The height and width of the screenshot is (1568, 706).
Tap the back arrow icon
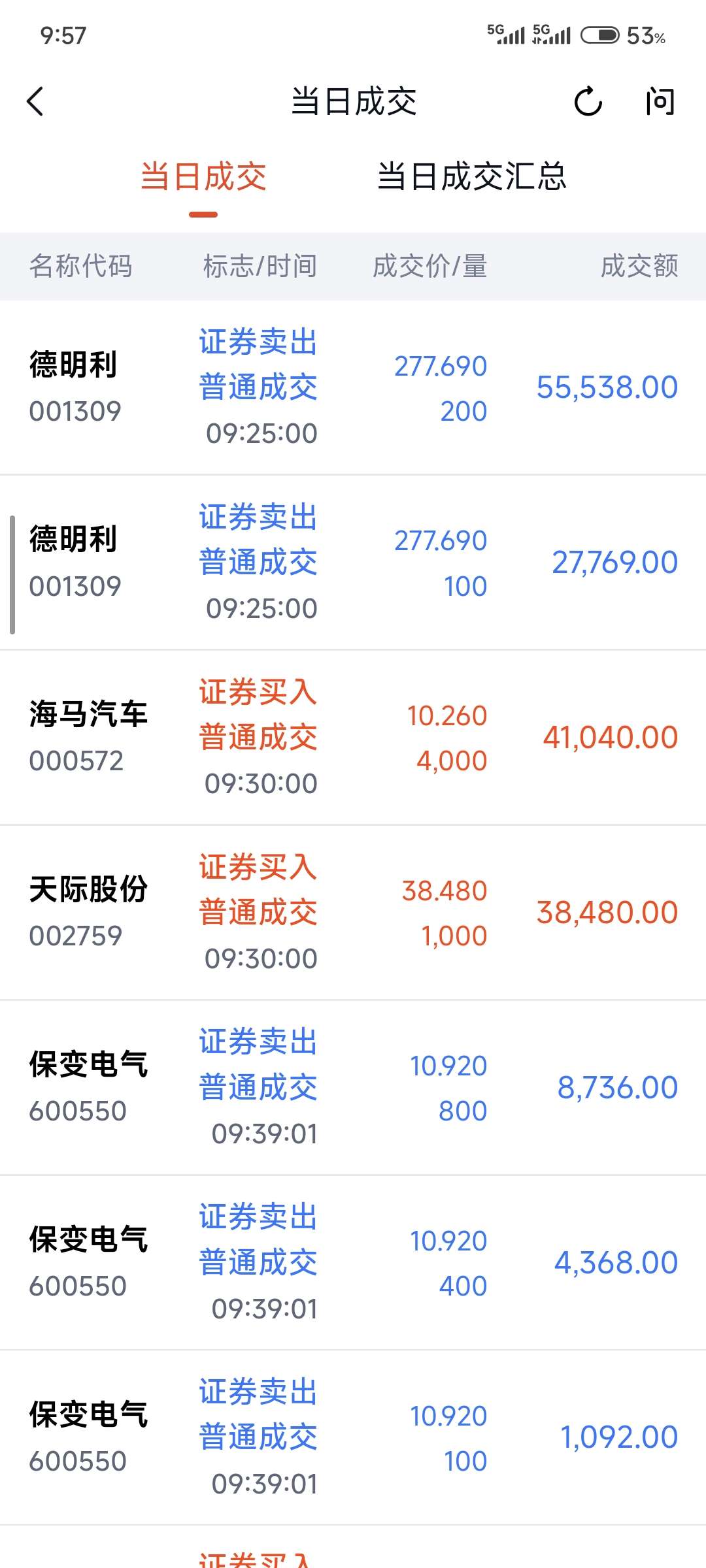coord(36,102)
